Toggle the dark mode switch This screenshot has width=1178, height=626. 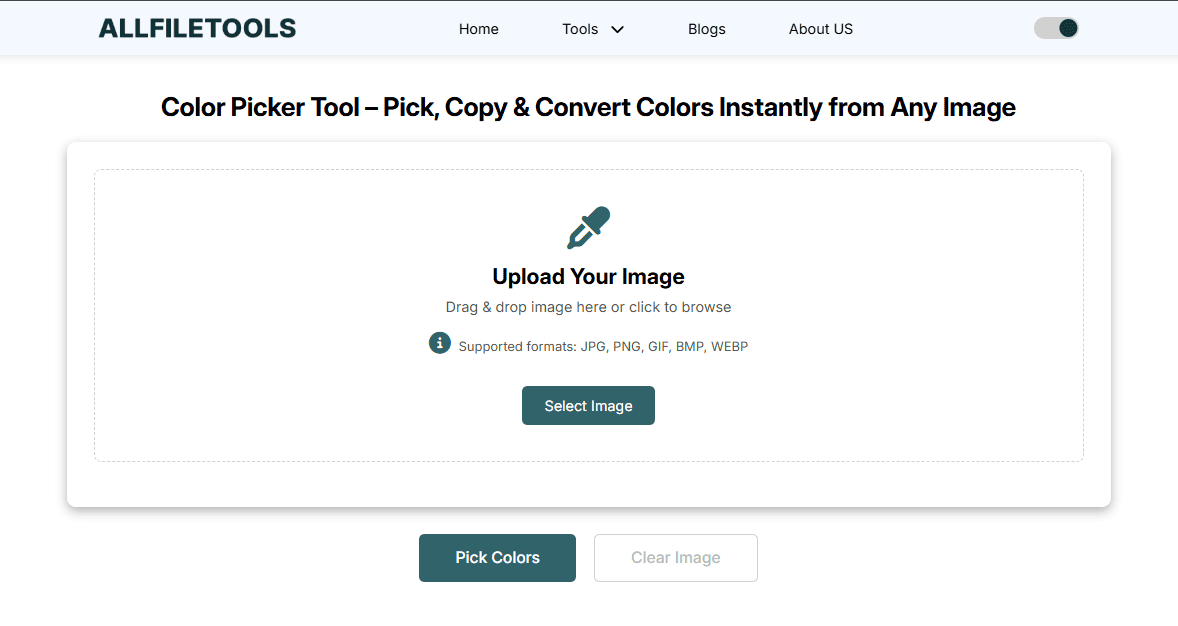coord(1056,28)
